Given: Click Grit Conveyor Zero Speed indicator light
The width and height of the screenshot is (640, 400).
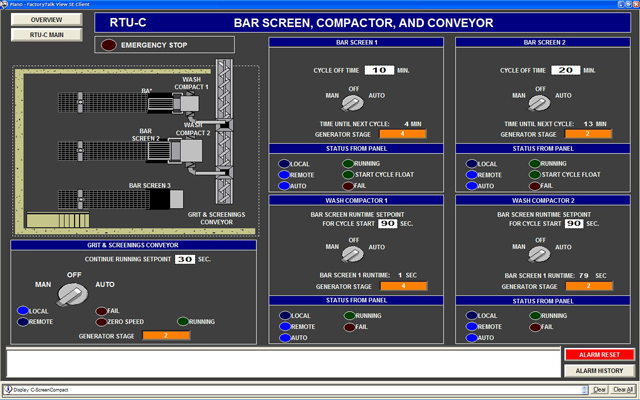Looking at the screenshot, I should (100, 322).
